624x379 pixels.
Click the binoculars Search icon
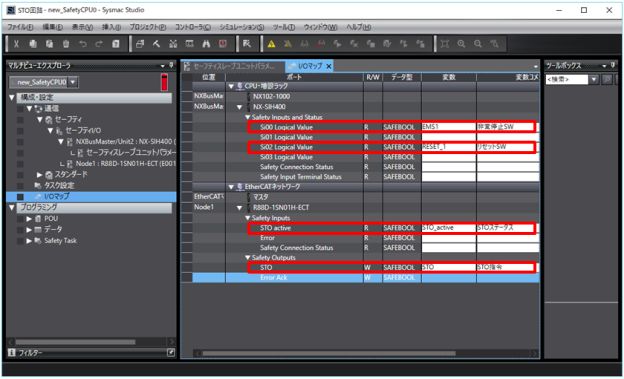[x=206, y=44]
